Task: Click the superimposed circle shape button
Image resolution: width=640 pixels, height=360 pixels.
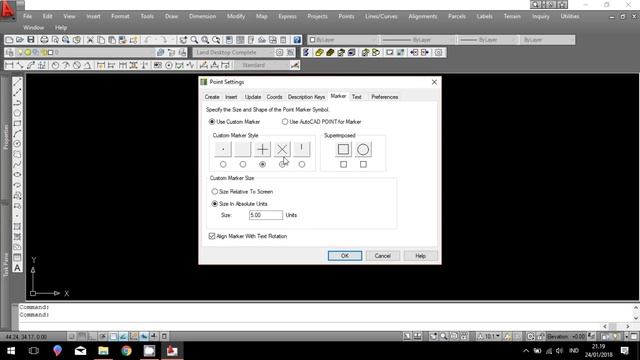Action: coord(363,149)
